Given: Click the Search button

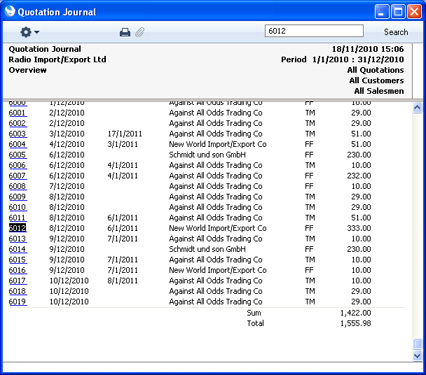Looking at the screenshot, I should (x=396, y=32).
